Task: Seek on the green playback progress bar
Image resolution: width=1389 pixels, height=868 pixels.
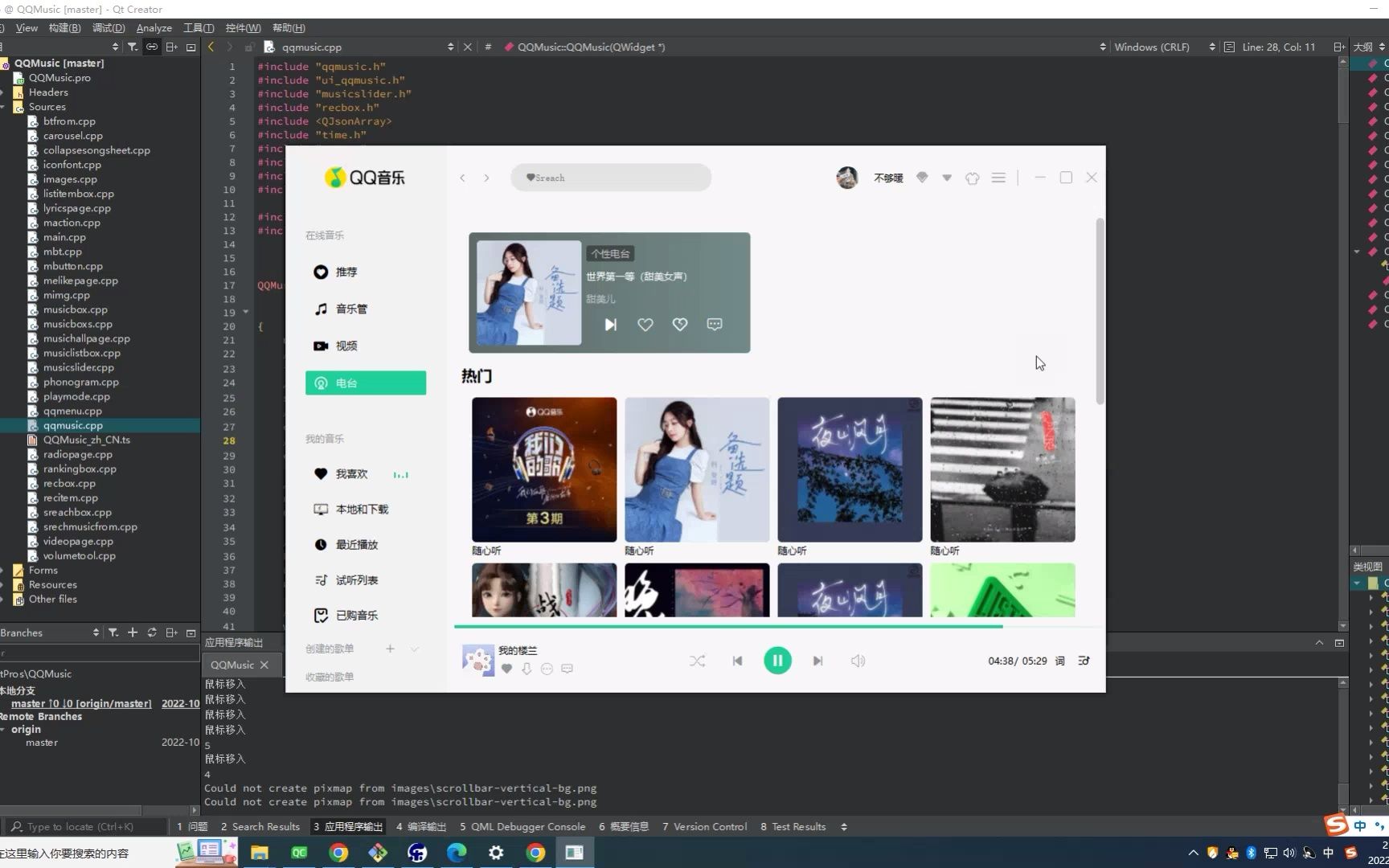Action: [x=728, y=626]
